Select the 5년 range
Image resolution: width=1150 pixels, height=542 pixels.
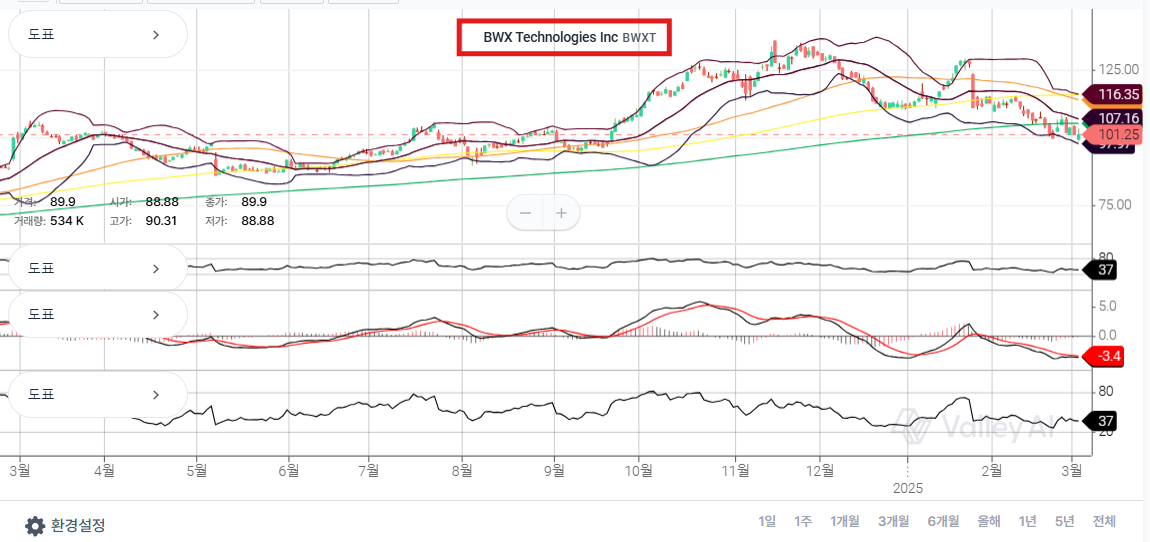tap(1065, 521)
